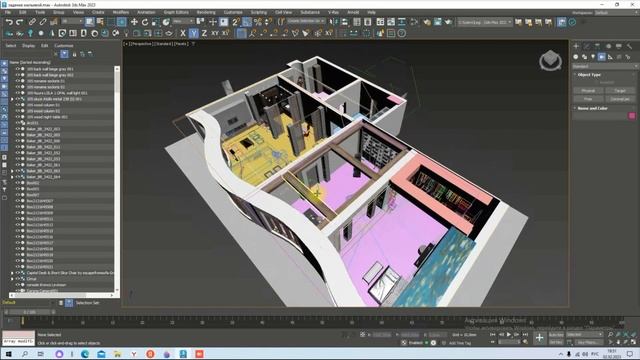Switch to the Utilities command panel tab

pos(629,46)
